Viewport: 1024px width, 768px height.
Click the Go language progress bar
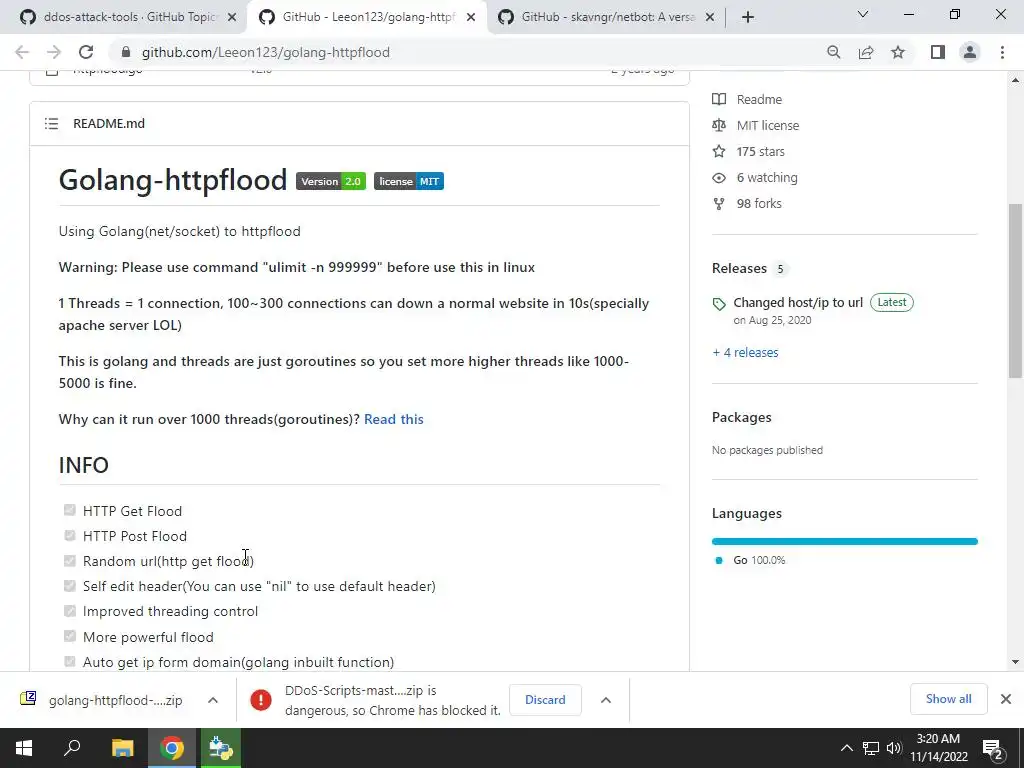[844, 541]
